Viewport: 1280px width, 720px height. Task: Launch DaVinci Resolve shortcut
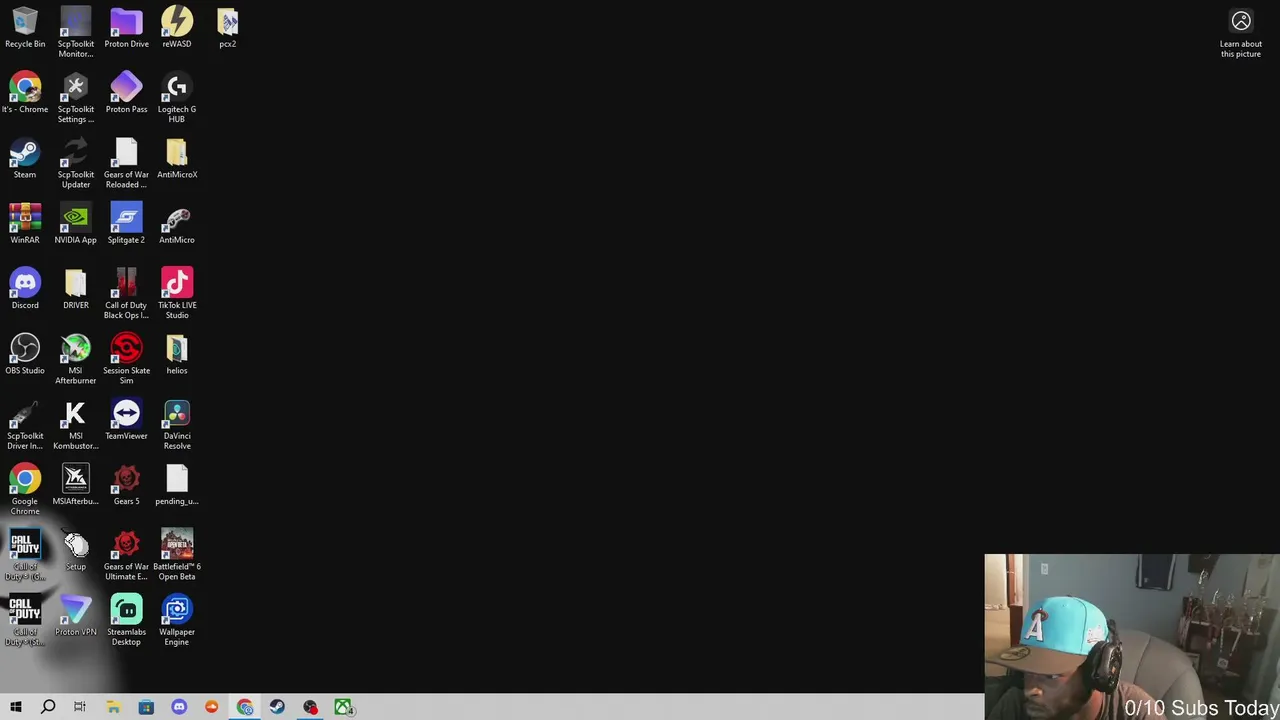point(177,424)
